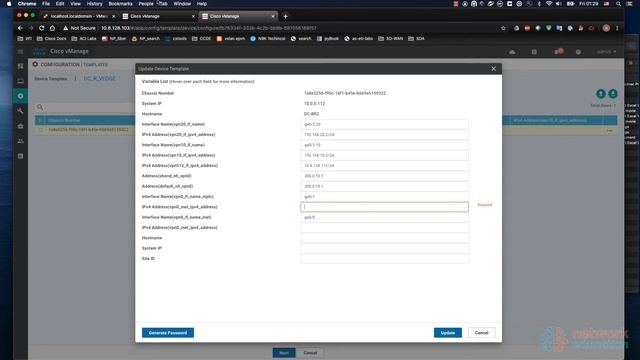This screenshot has height=360, width=640.
Task: Open the File menu in the macOS menu bar
Action: 46,4
